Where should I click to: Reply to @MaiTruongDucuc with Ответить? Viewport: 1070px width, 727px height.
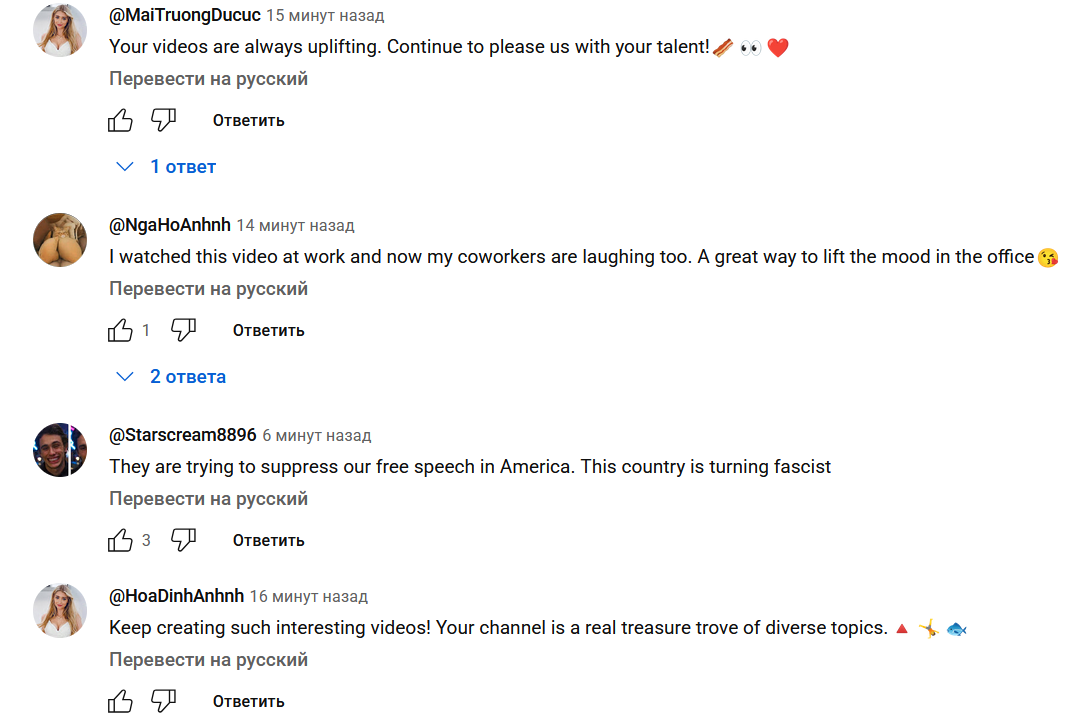click(x=248, y=121)
